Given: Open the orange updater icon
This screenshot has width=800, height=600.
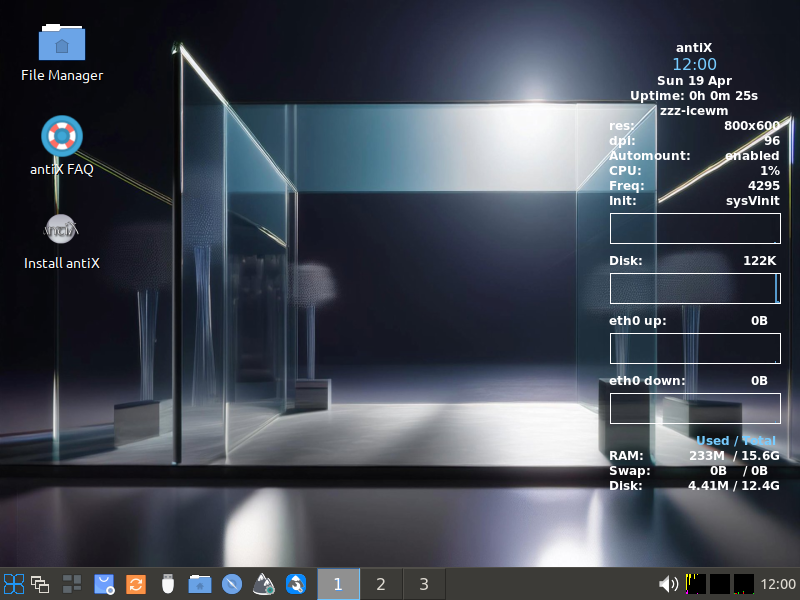Looking at the screenshot, I should tap(136, 584).
